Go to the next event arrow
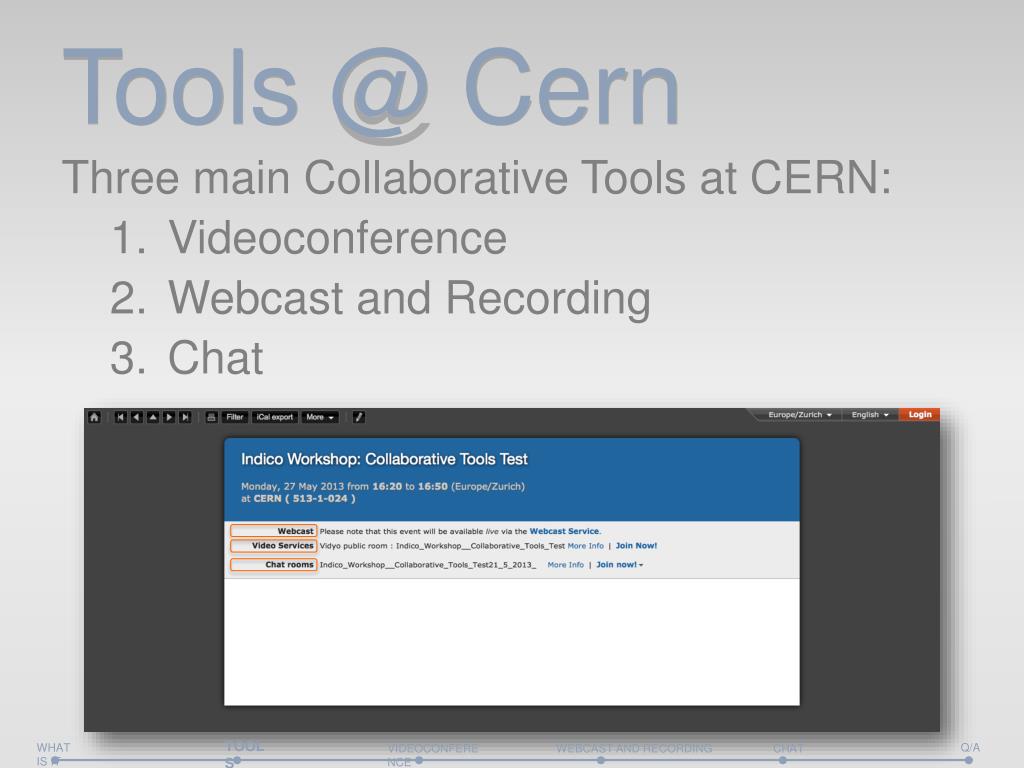1024x768 pixels. coord(169,417)
